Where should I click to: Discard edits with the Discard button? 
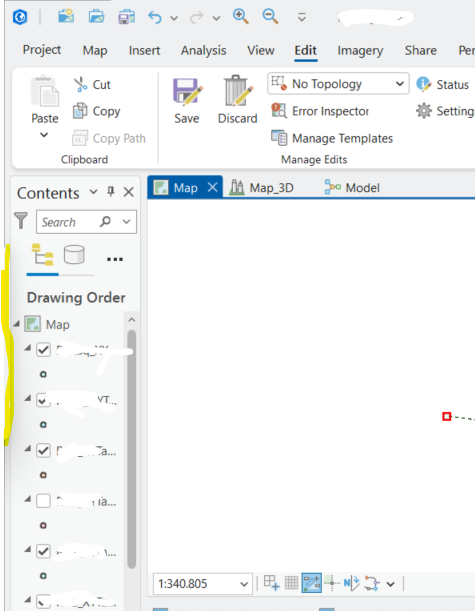[237, 100]
